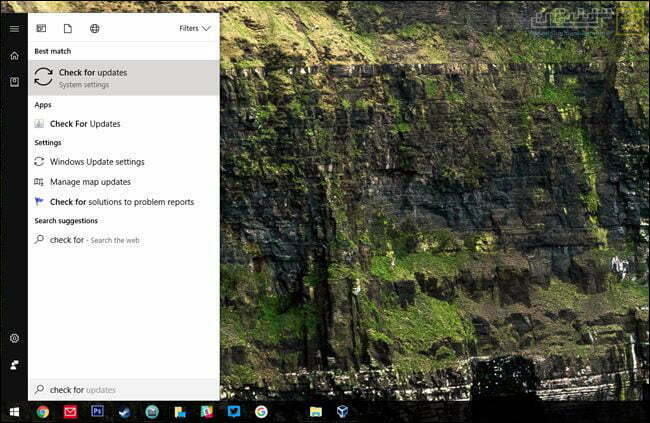Click the search box with 'check for updates'
Viewport: 650px width, 423px height.
[124, 389]
